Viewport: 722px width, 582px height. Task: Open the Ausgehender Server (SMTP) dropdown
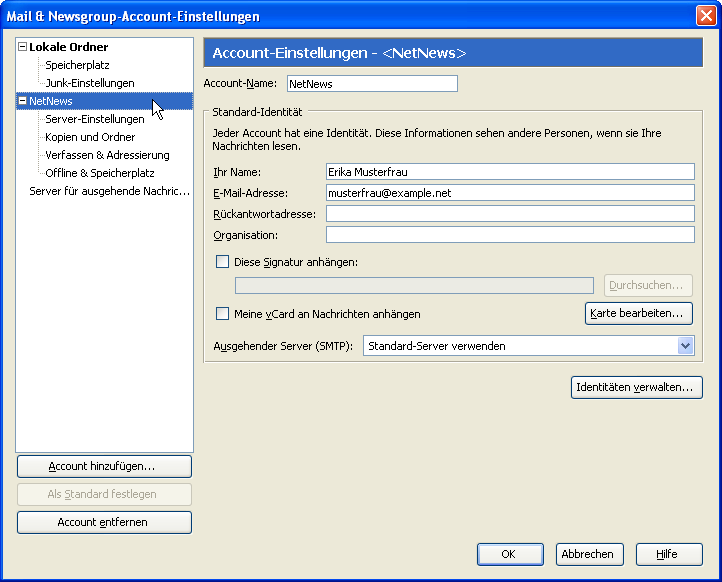pyautogui.click(x=685, y=346)
